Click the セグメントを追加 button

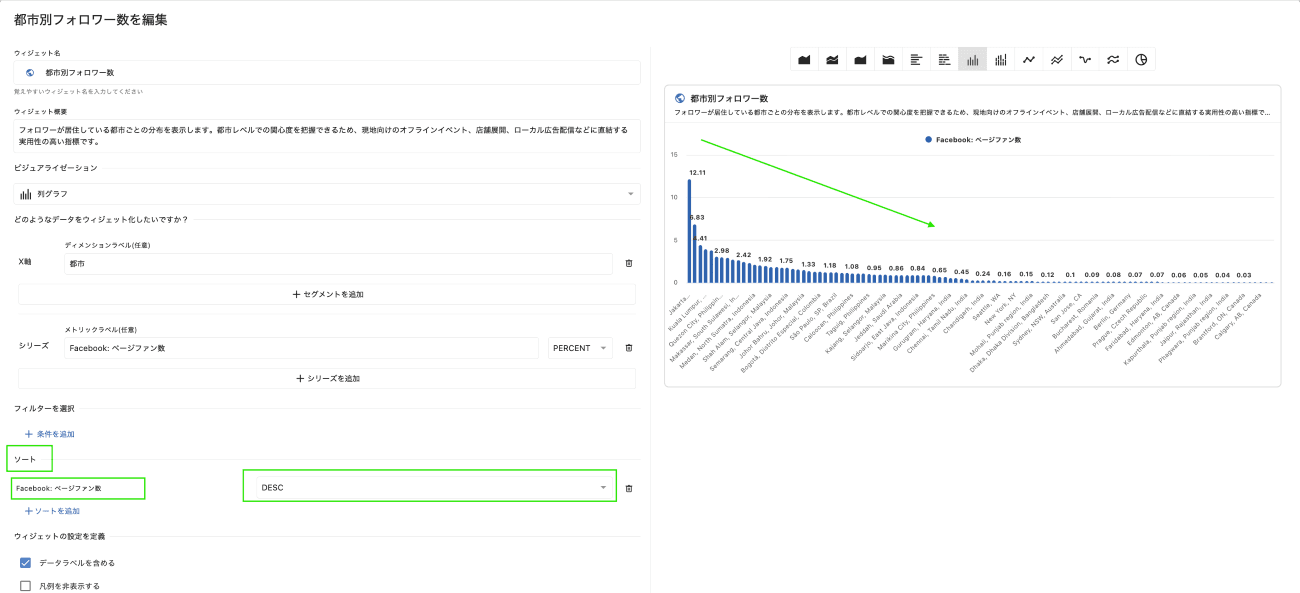pos(327,294)
